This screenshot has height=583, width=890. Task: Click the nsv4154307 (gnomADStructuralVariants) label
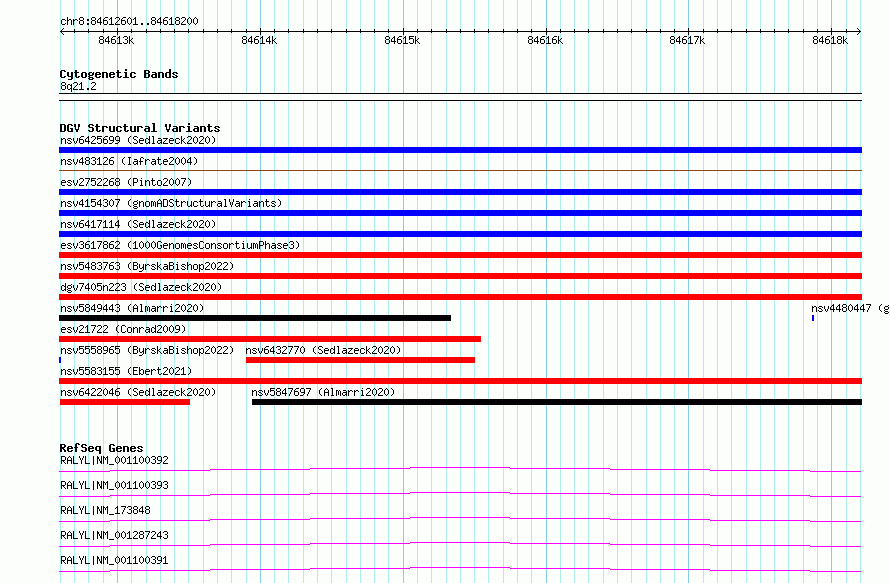[x=171, y=203]
